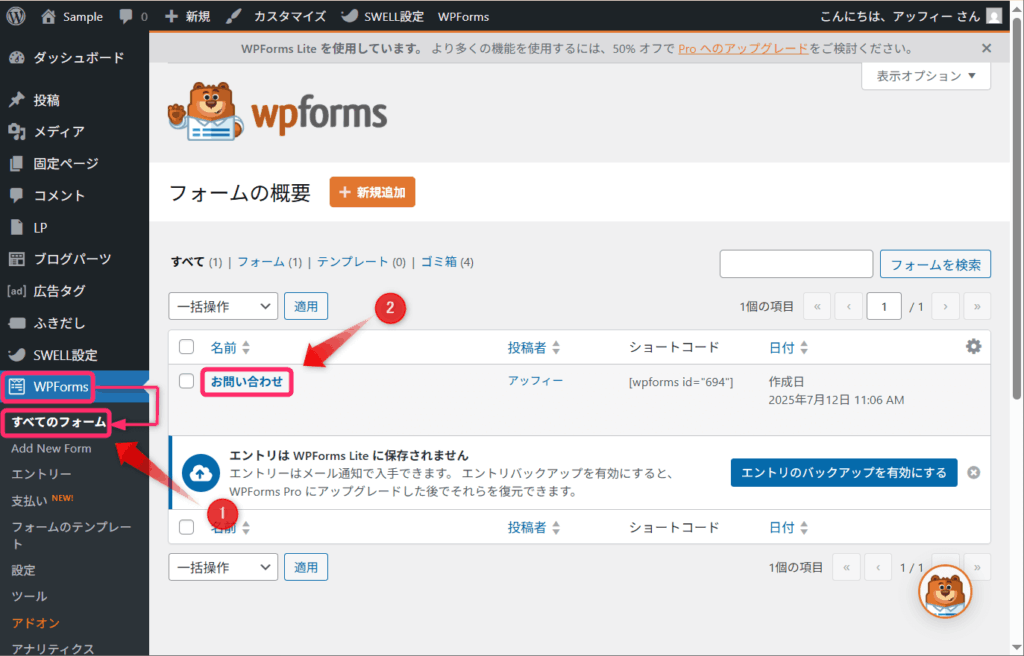Image resolution: width=1024 pixels, height=656 pixels.
Task: Open ふきだし in the sidebar
Action: 74,323
